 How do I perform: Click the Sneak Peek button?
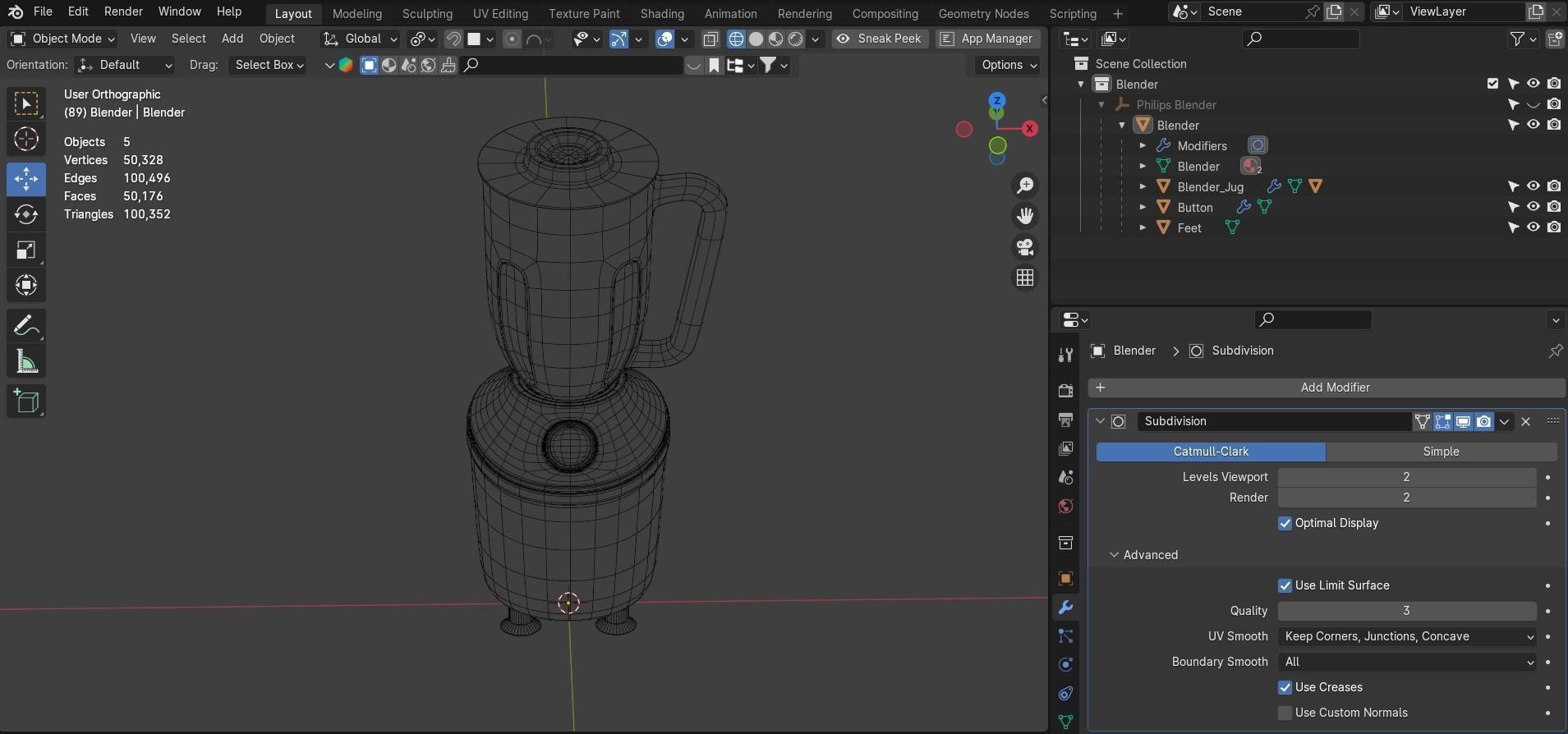(881, 39)
